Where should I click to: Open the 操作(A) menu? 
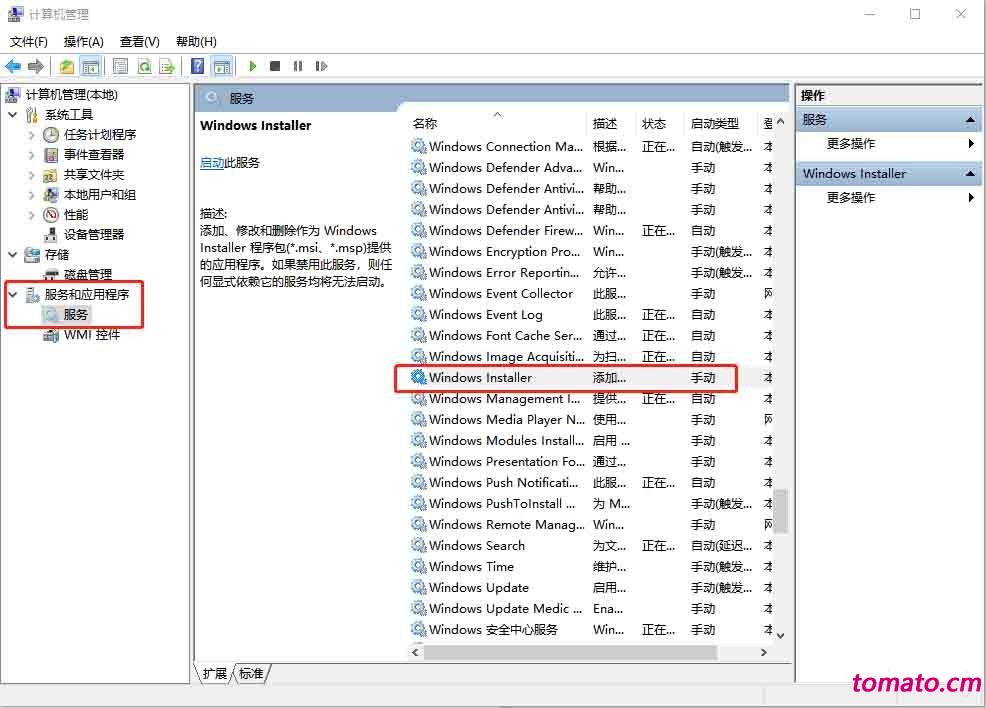(x=84, y=41)
